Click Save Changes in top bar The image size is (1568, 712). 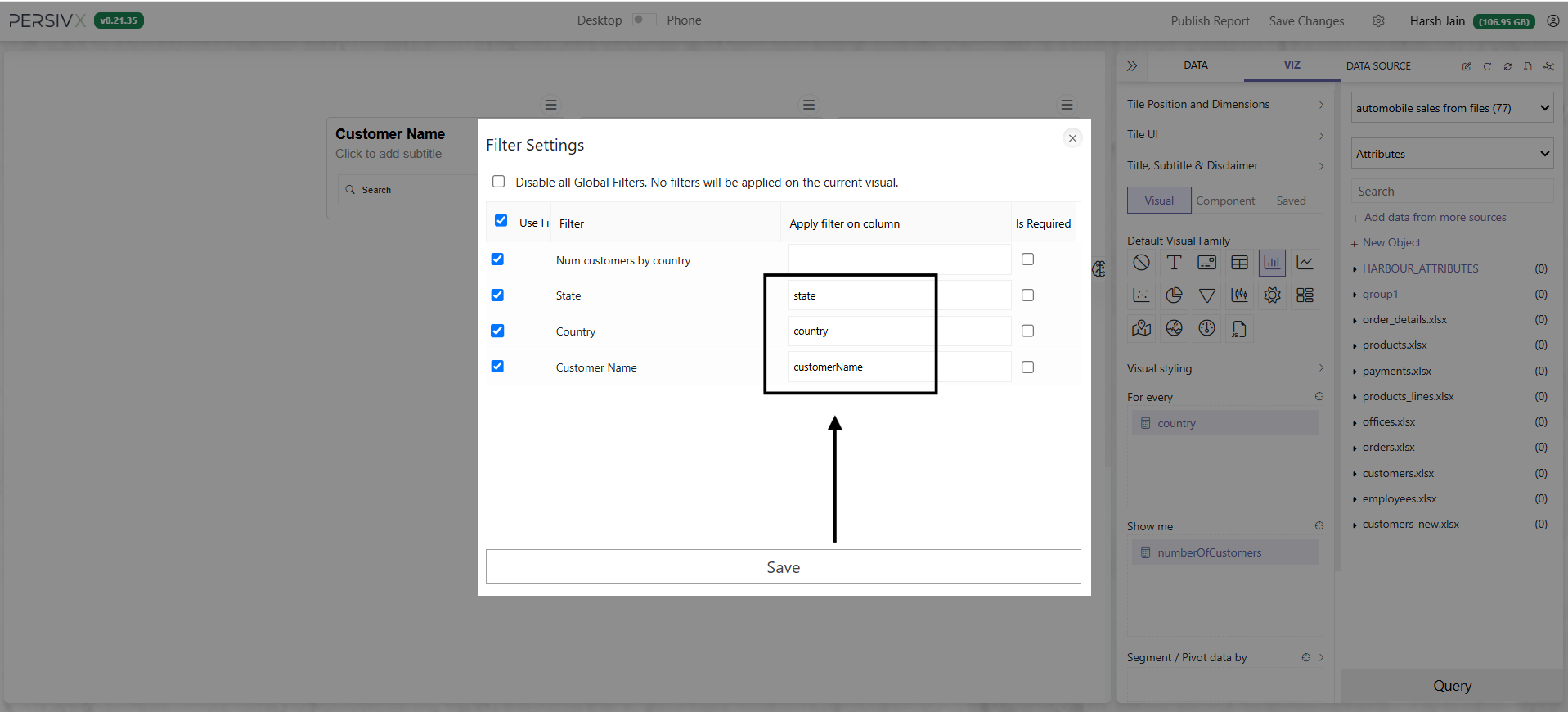pos(1306,21)
